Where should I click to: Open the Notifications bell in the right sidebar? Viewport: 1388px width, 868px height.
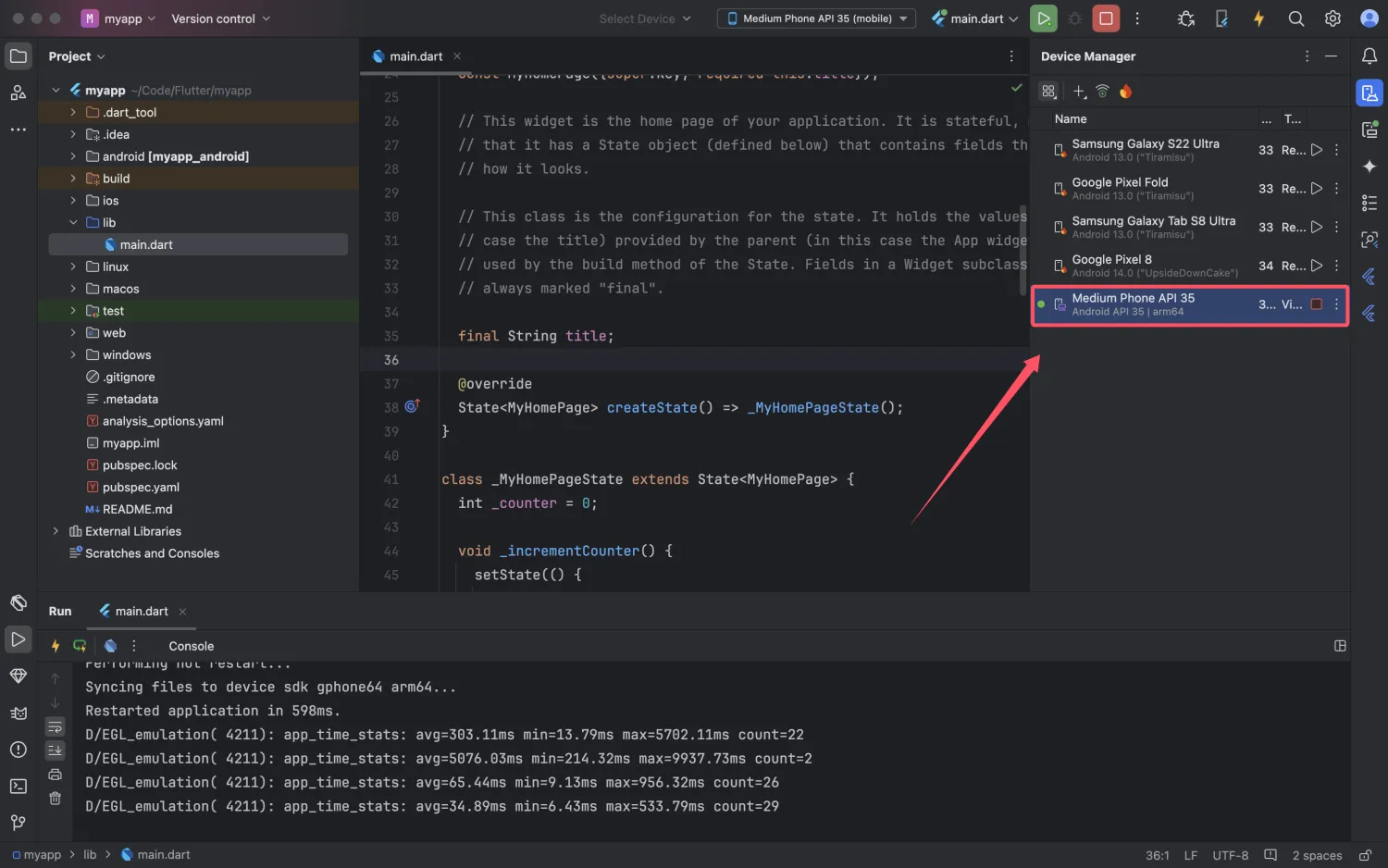(1369, 56)
